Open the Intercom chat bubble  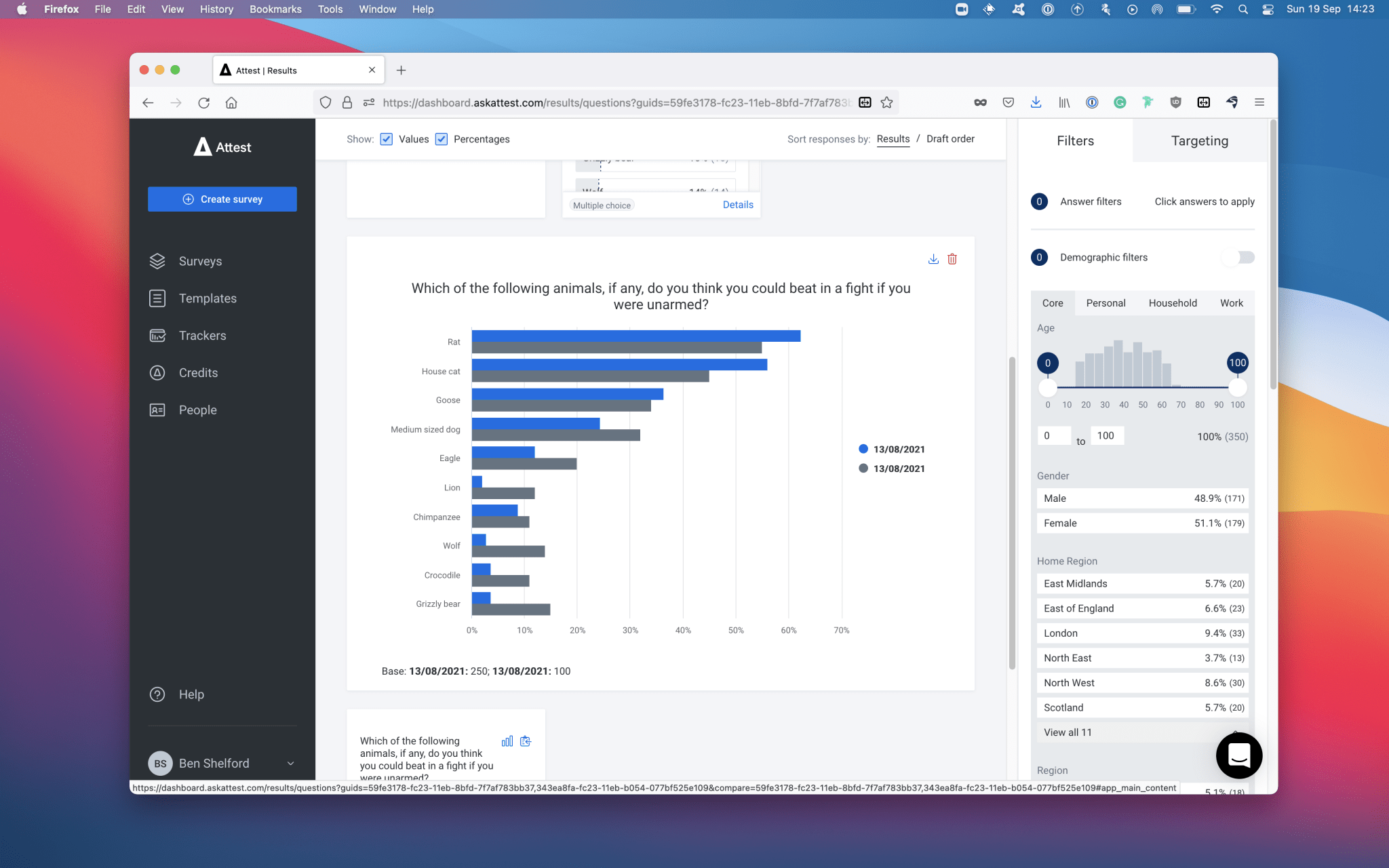(1239, 755)
